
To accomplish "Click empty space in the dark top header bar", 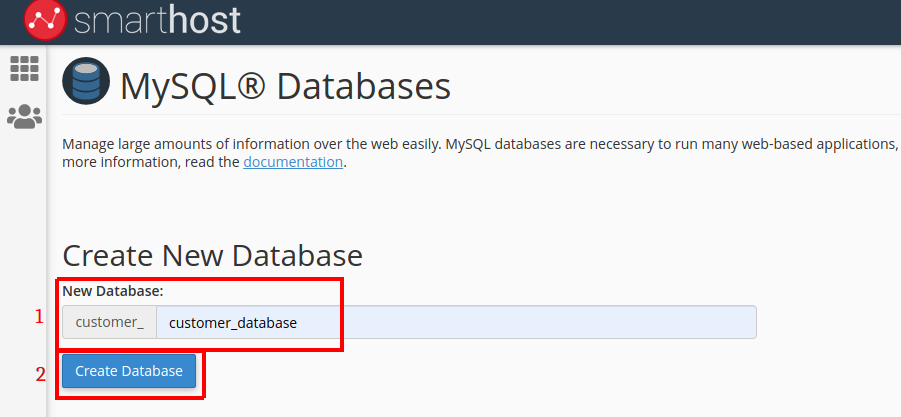I will pyautogui.click(x=600, y=20).
